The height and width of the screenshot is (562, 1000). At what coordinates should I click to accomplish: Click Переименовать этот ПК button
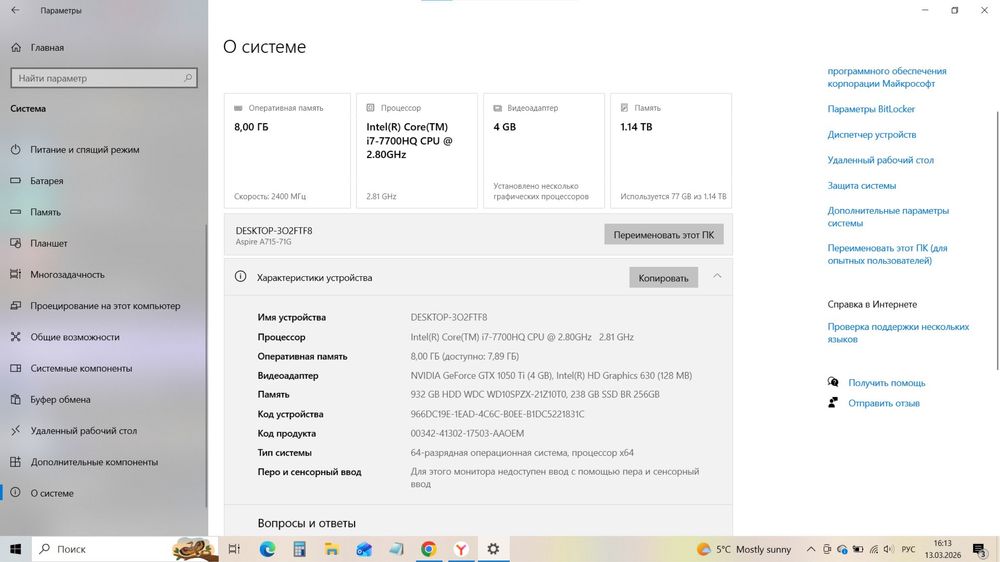coord(663,235)
